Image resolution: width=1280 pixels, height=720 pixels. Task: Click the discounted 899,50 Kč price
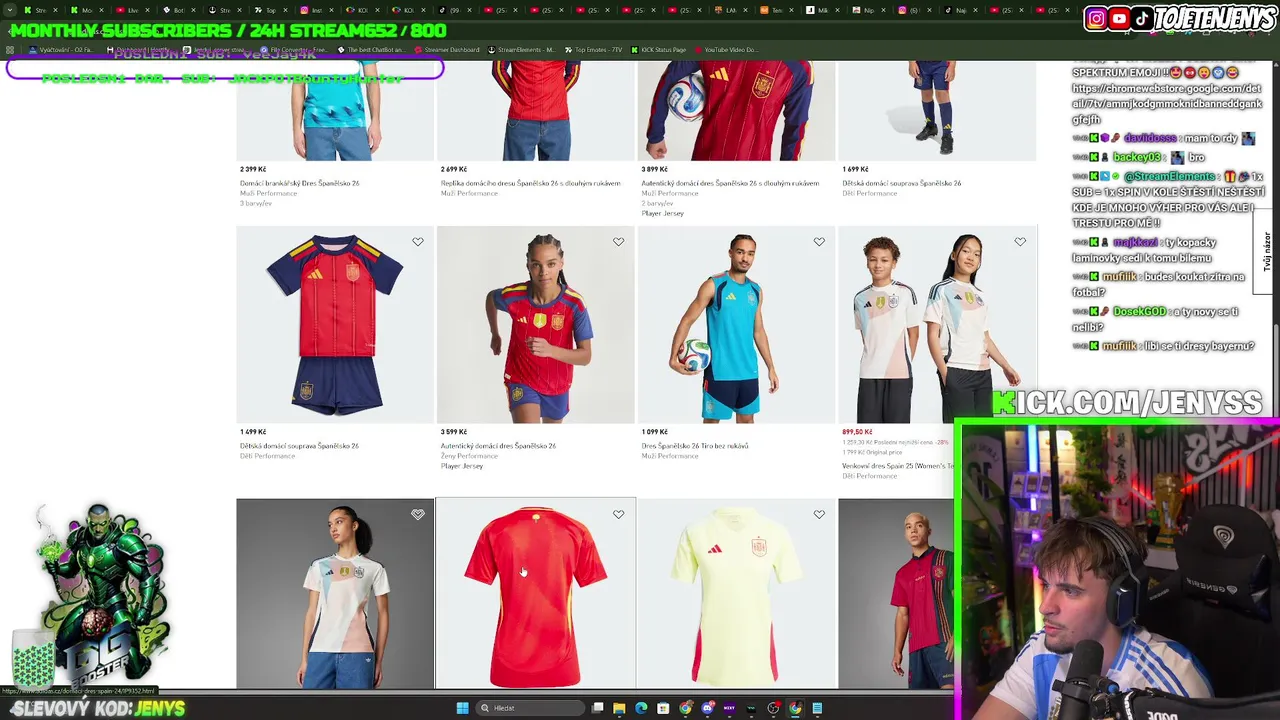pos(857,432)
